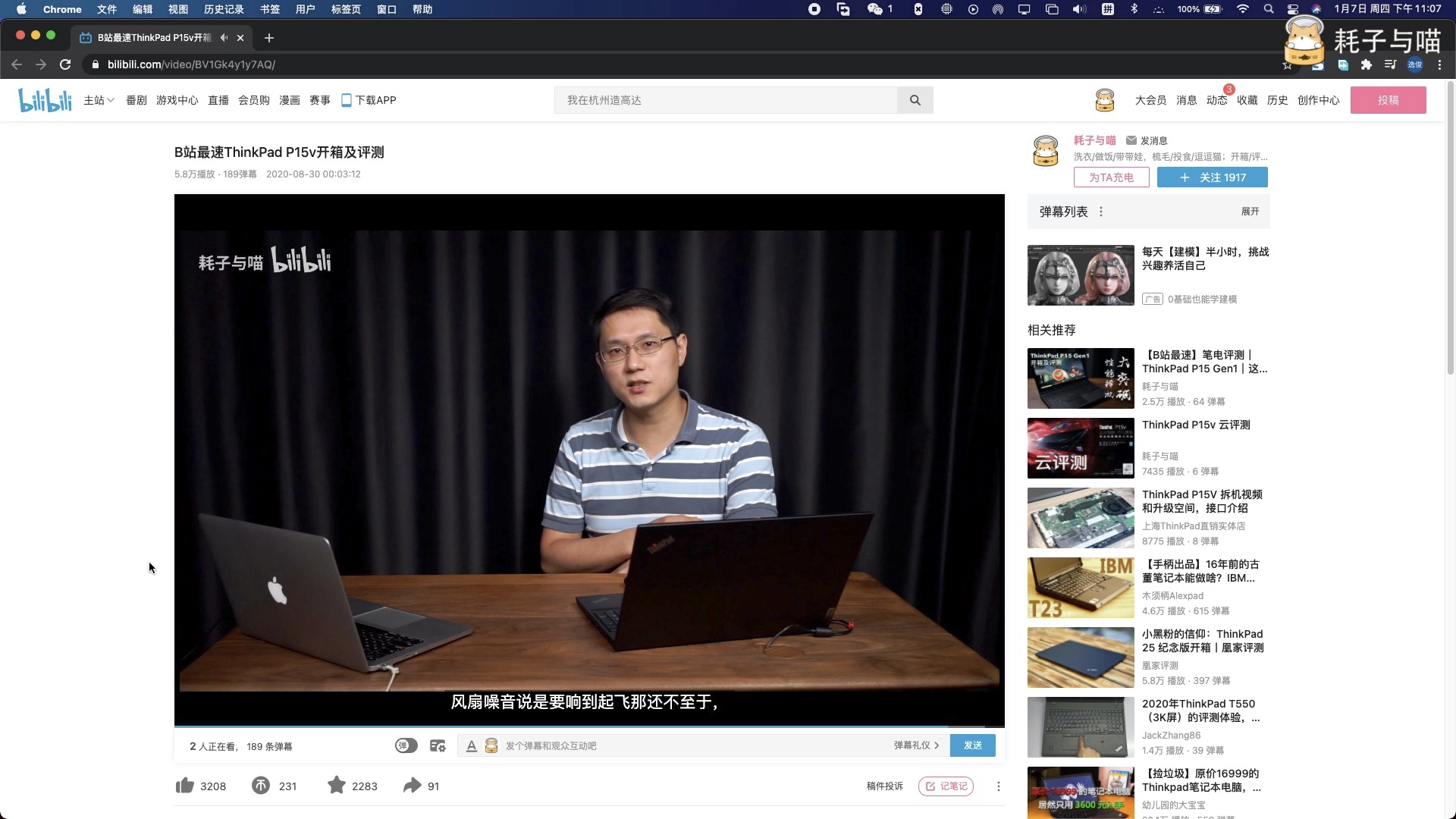Select the B站最速ThinkPad P15v browser tab
This screenshot has height=819, width=1456.
pos(161,38)
